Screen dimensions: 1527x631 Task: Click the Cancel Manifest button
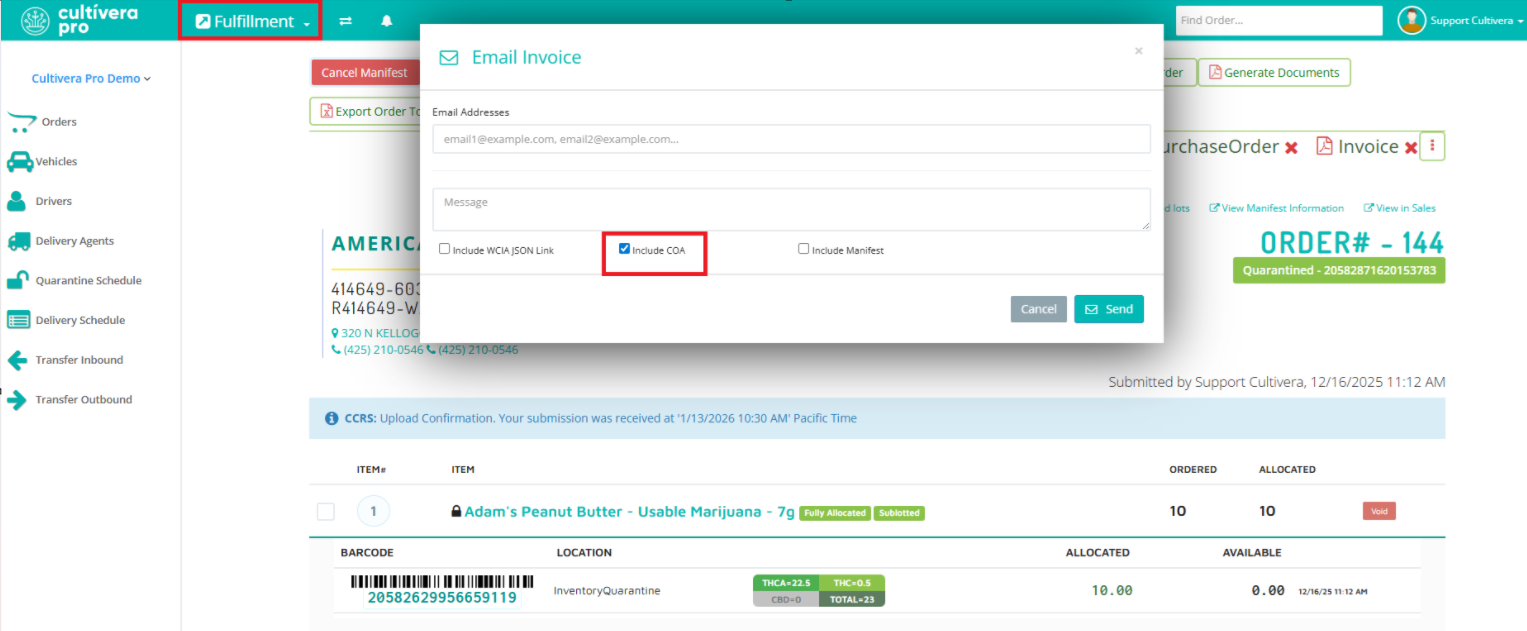(x=364, y=73)
